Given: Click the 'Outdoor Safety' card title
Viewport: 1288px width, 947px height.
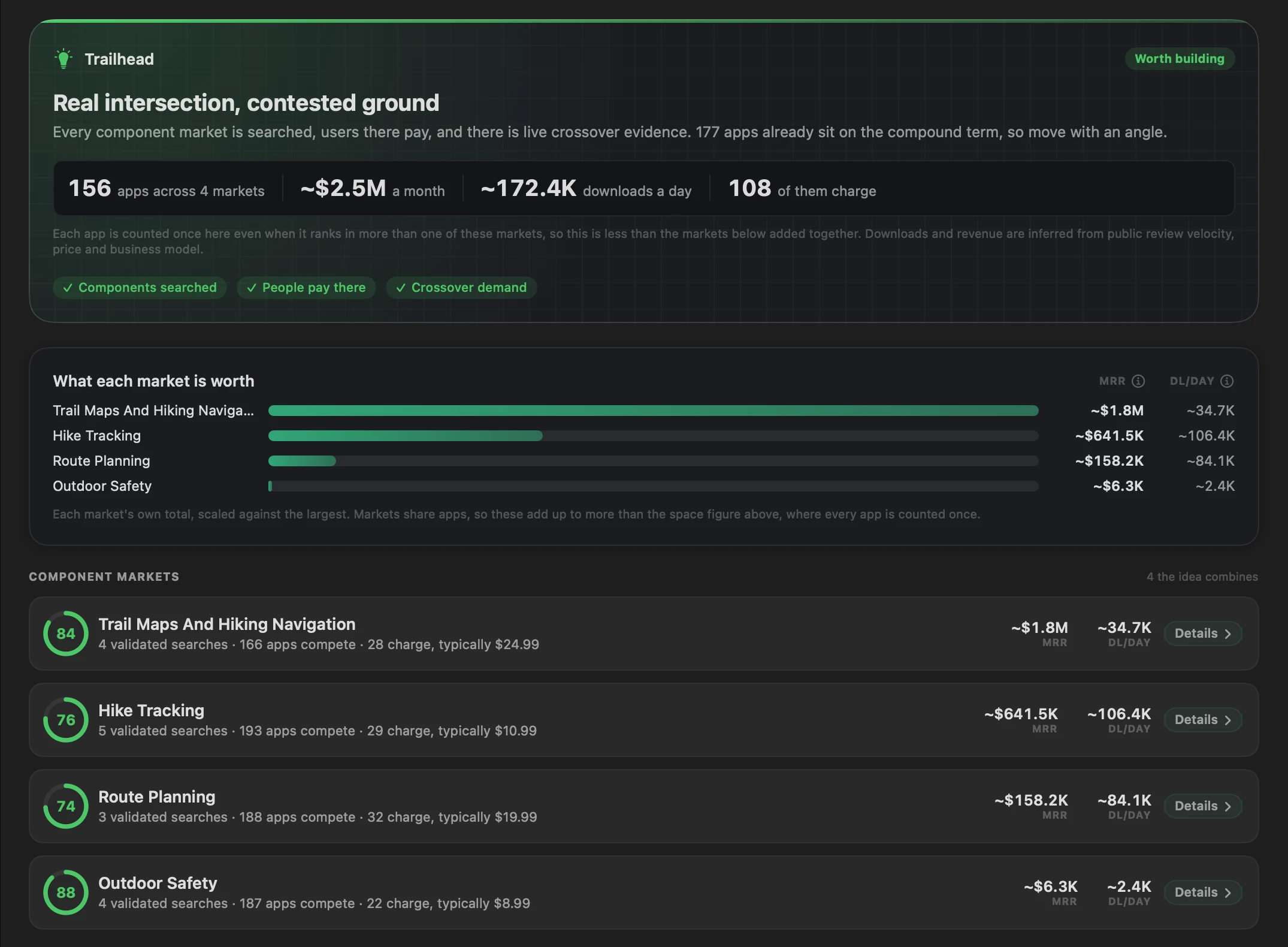Looking at the screenshot, I should [158, 883].
